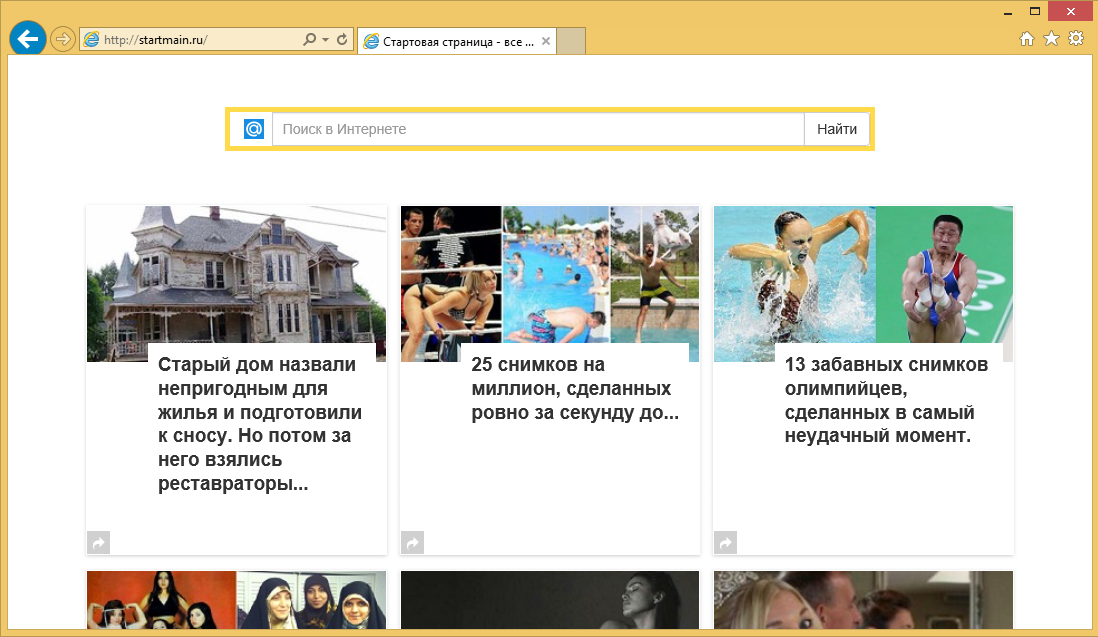Open favorites with the star icon
This screenshot has width=1098, height=637.
(x=1051, y=38)
